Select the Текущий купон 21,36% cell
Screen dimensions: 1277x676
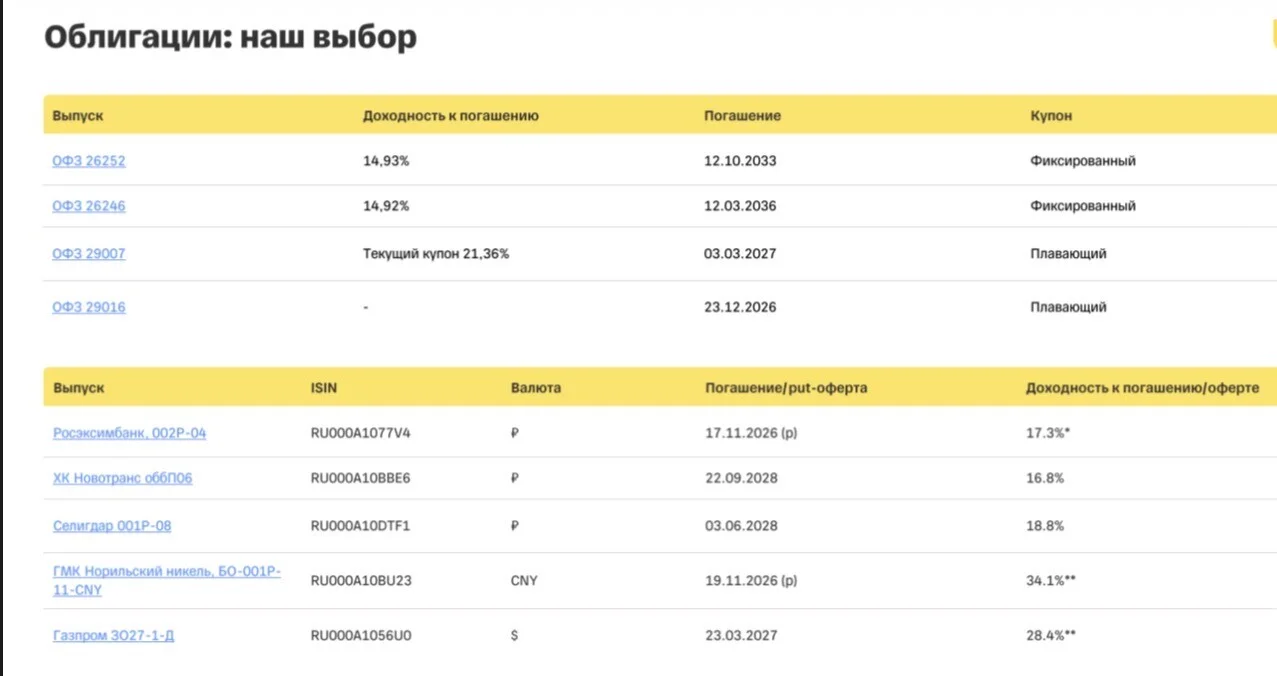436,254
